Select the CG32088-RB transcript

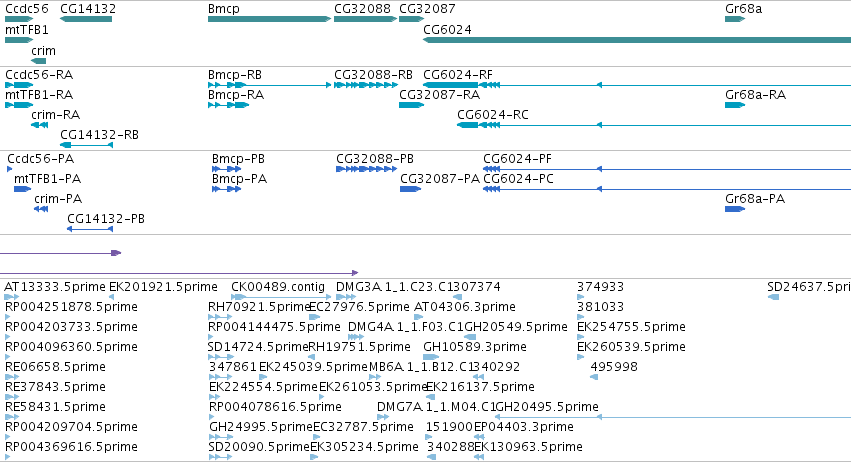366,85
